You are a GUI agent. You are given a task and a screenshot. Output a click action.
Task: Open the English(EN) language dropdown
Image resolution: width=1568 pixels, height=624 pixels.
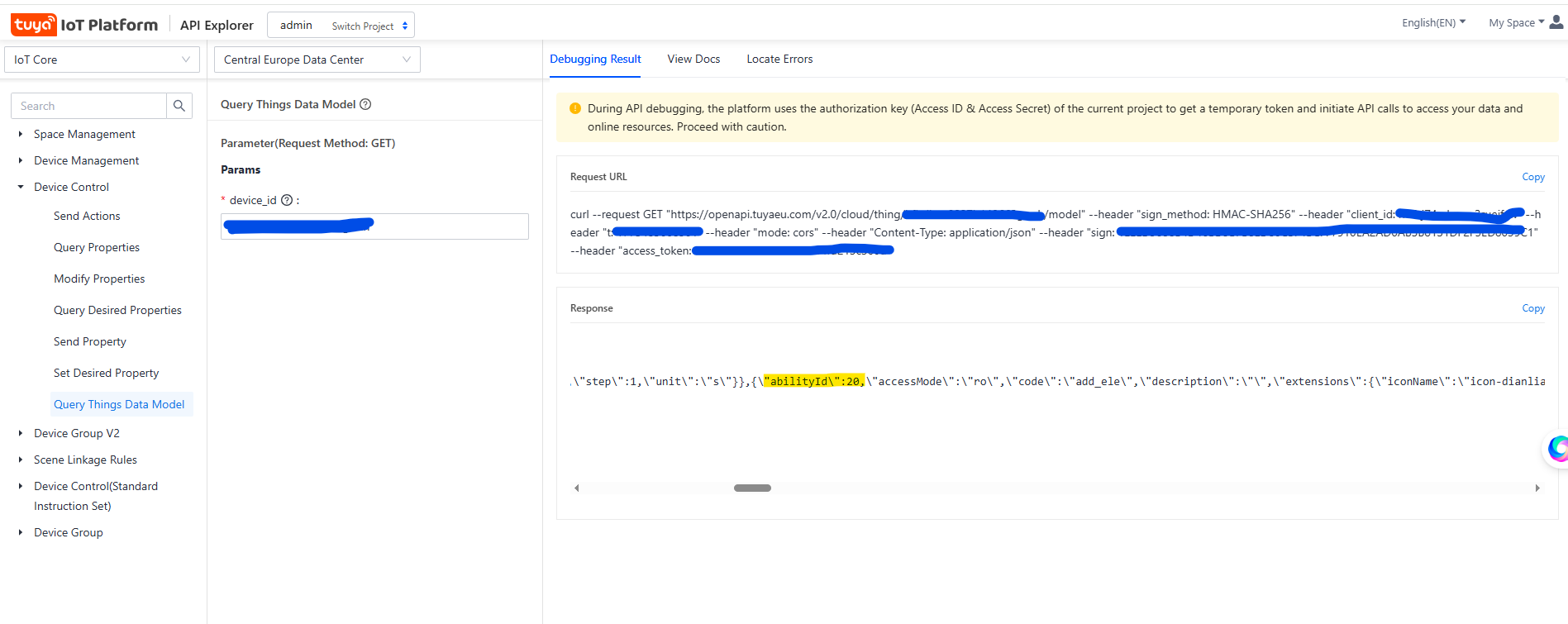[x=1433, y=23]
